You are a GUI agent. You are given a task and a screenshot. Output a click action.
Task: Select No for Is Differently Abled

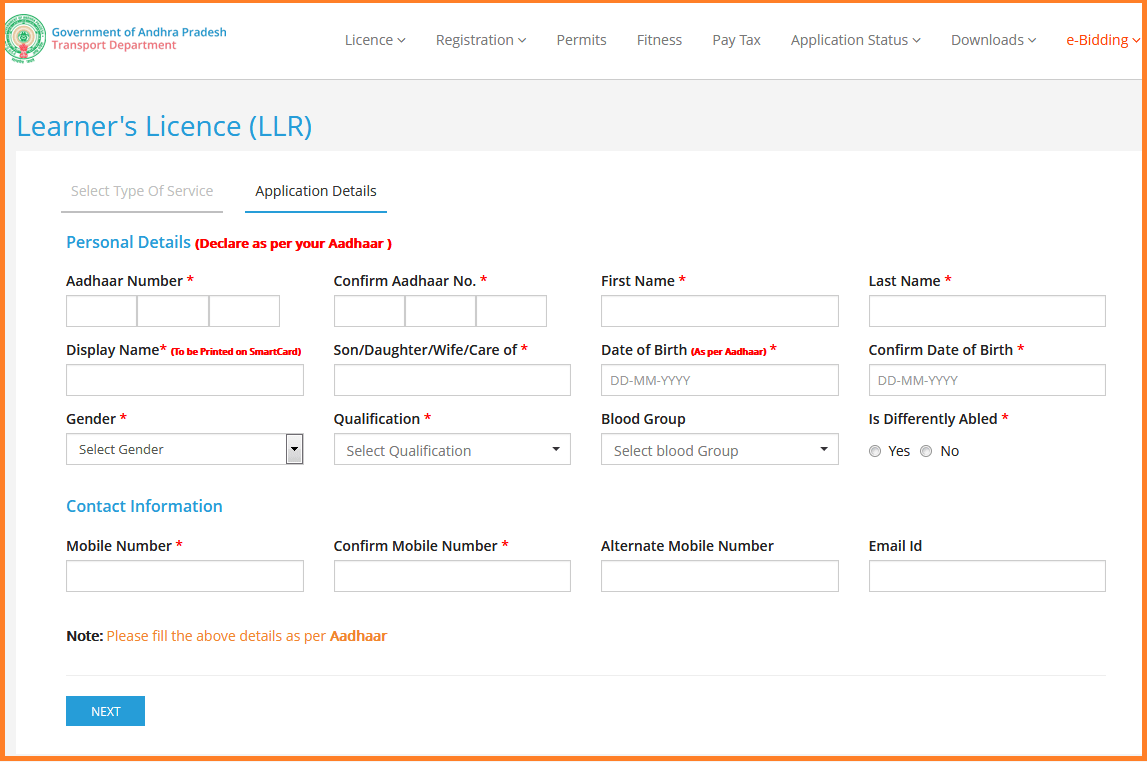coord(926,451)
